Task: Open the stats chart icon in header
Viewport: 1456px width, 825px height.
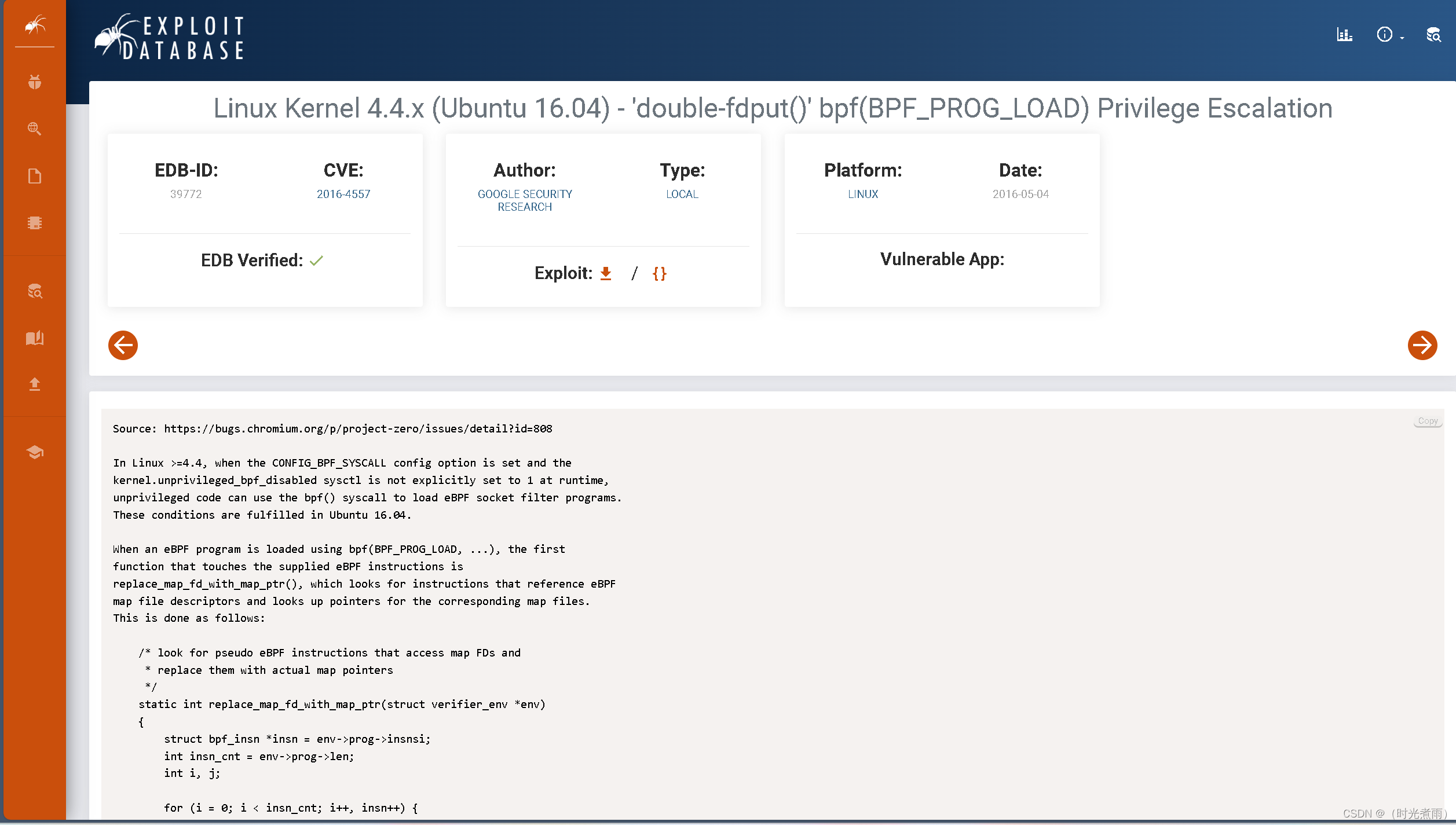Action: pos(1344,35)
